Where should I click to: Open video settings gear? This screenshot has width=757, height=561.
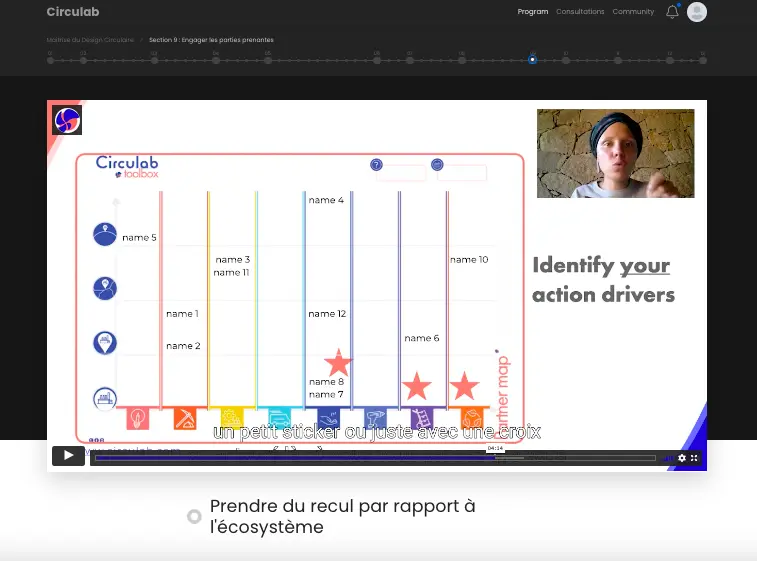pyautogui.click(x=682, y=458)
